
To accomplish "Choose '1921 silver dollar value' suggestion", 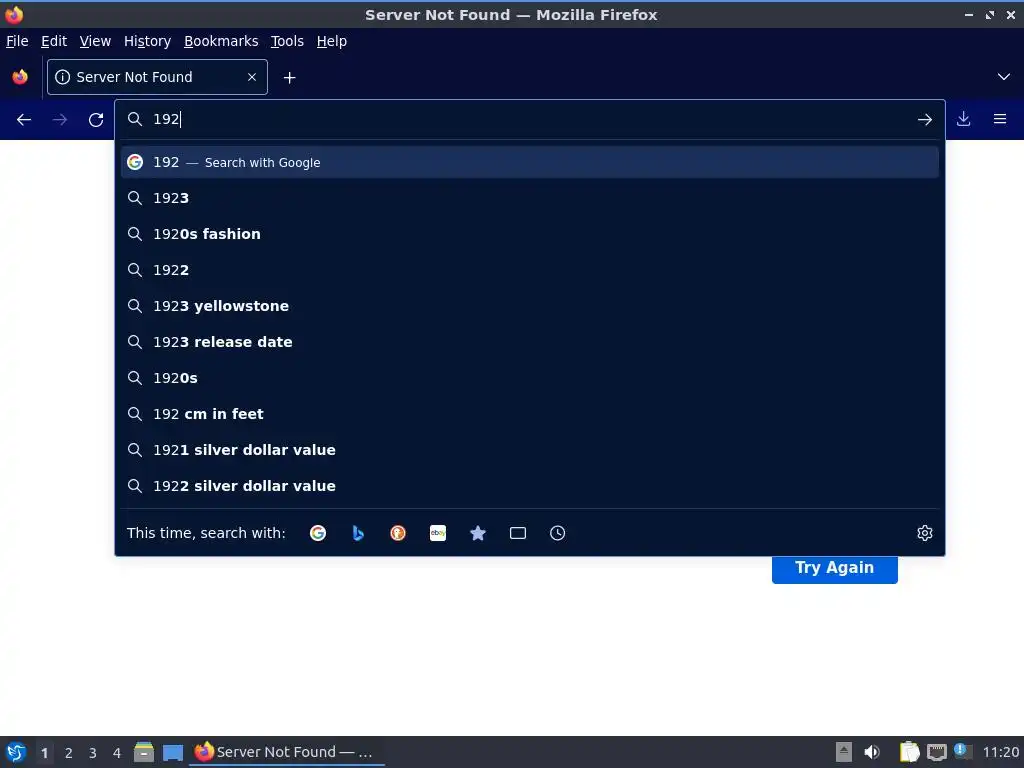I will point(530,449).
